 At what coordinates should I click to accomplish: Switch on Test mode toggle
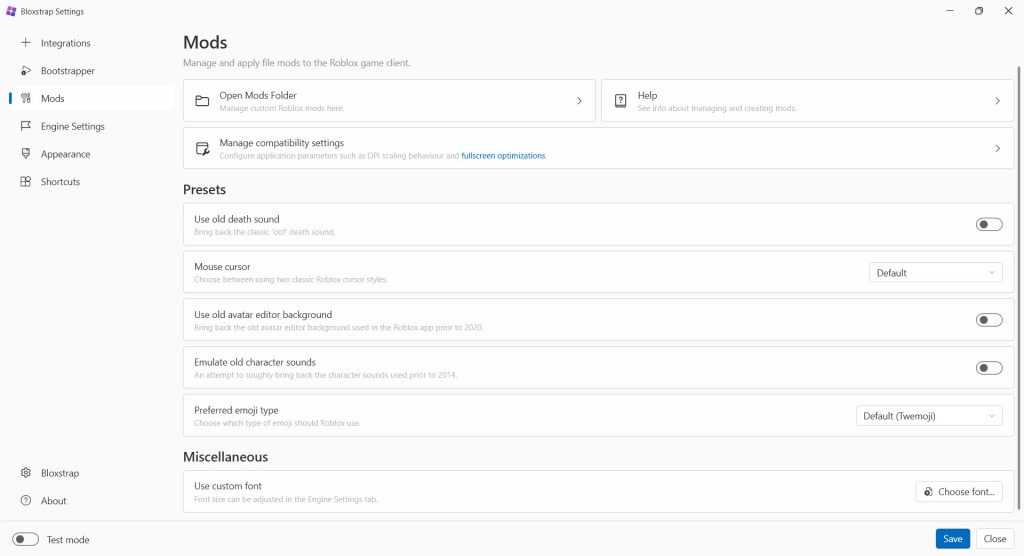point(25,539)
